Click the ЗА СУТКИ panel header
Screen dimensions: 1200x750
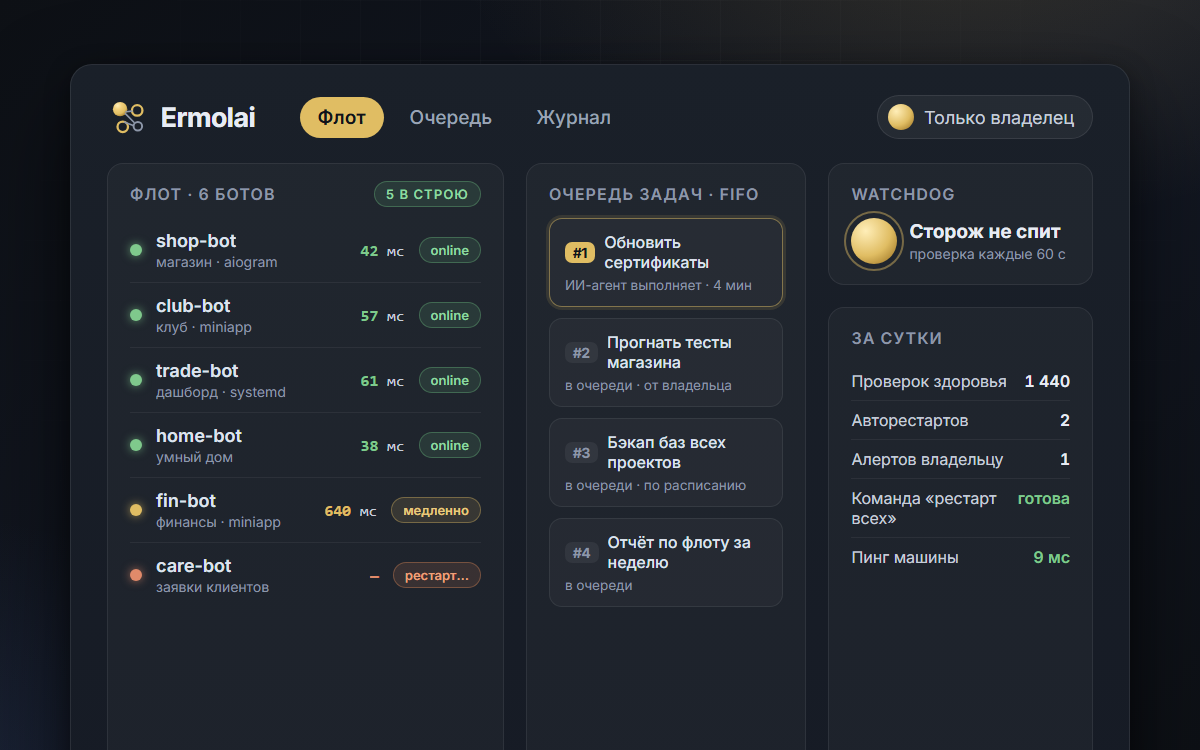pos(897,338)
